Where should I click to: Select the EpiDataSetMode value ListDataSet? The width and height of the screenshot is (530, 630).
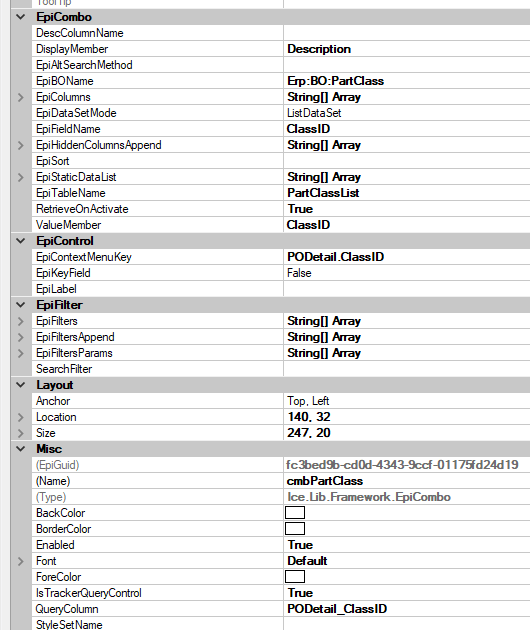[x=407, y=113]
